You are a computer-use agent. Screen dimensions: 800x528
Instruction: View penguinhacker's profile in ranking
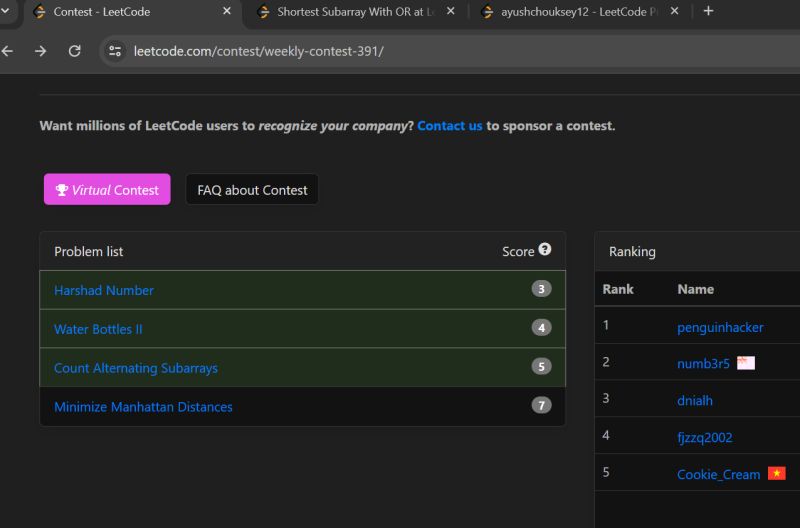(720, 327)
